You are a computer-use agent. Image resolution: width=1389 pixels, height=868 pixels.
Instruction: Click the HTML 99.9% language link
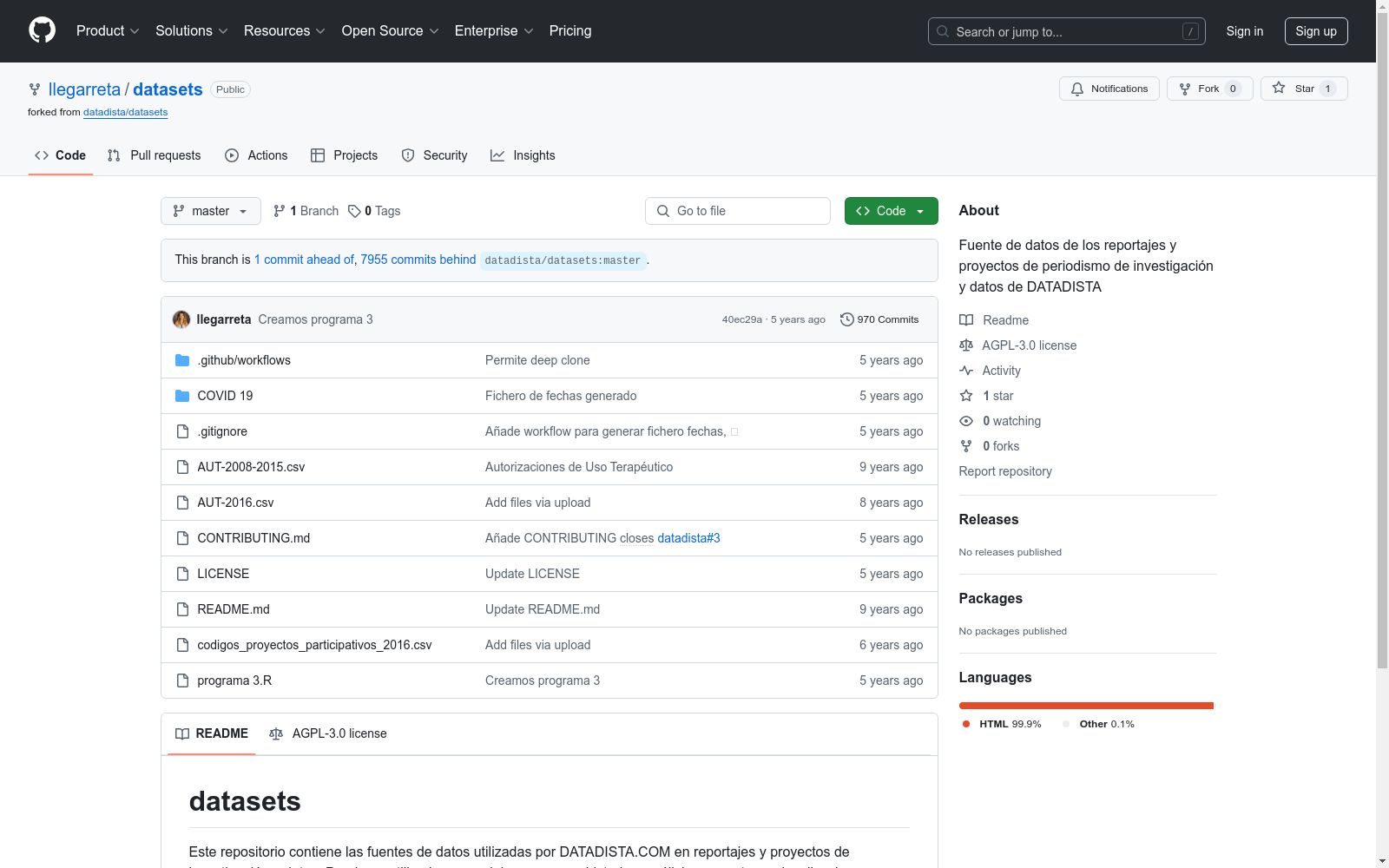(x=1001, y=724)
